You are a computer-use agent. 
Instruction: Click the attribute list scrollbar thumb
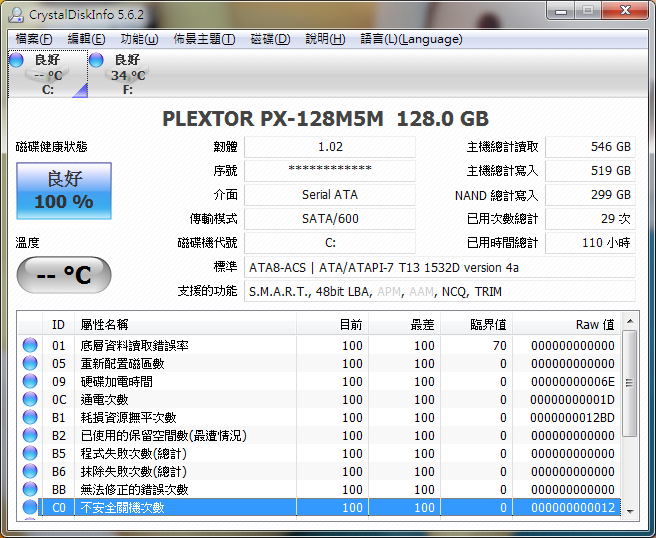630,383
